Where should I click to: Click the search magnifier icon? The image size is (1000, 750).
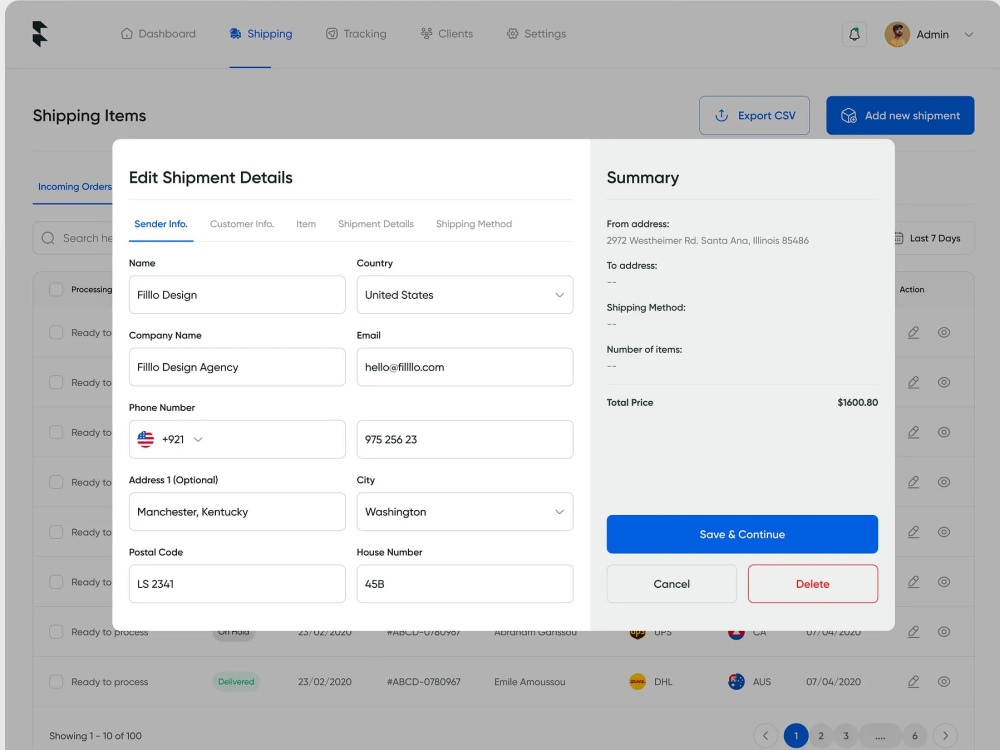[x=48, y=238]
